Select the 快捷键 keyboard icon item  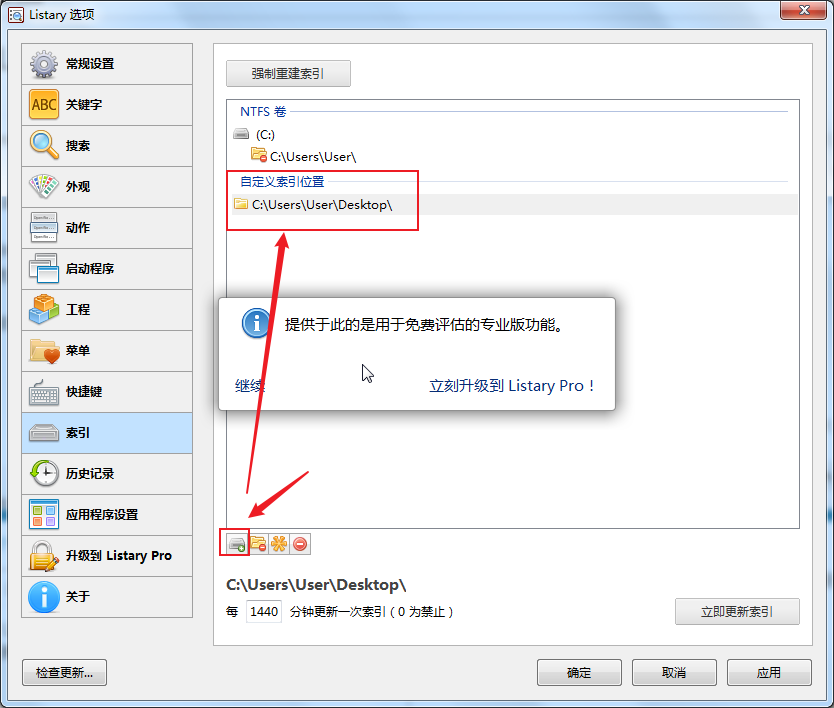(x=107, y=392)
